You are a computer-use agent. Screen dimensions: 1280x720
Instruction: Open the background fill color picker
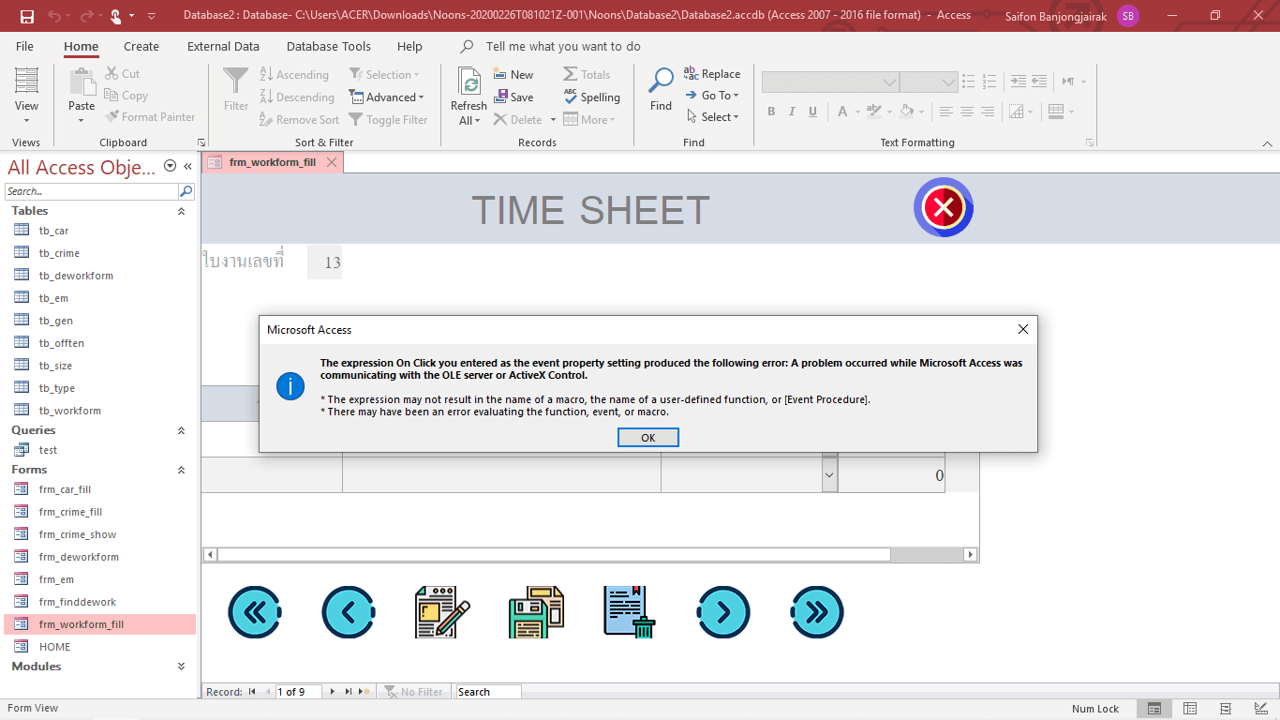click(921, 112)
